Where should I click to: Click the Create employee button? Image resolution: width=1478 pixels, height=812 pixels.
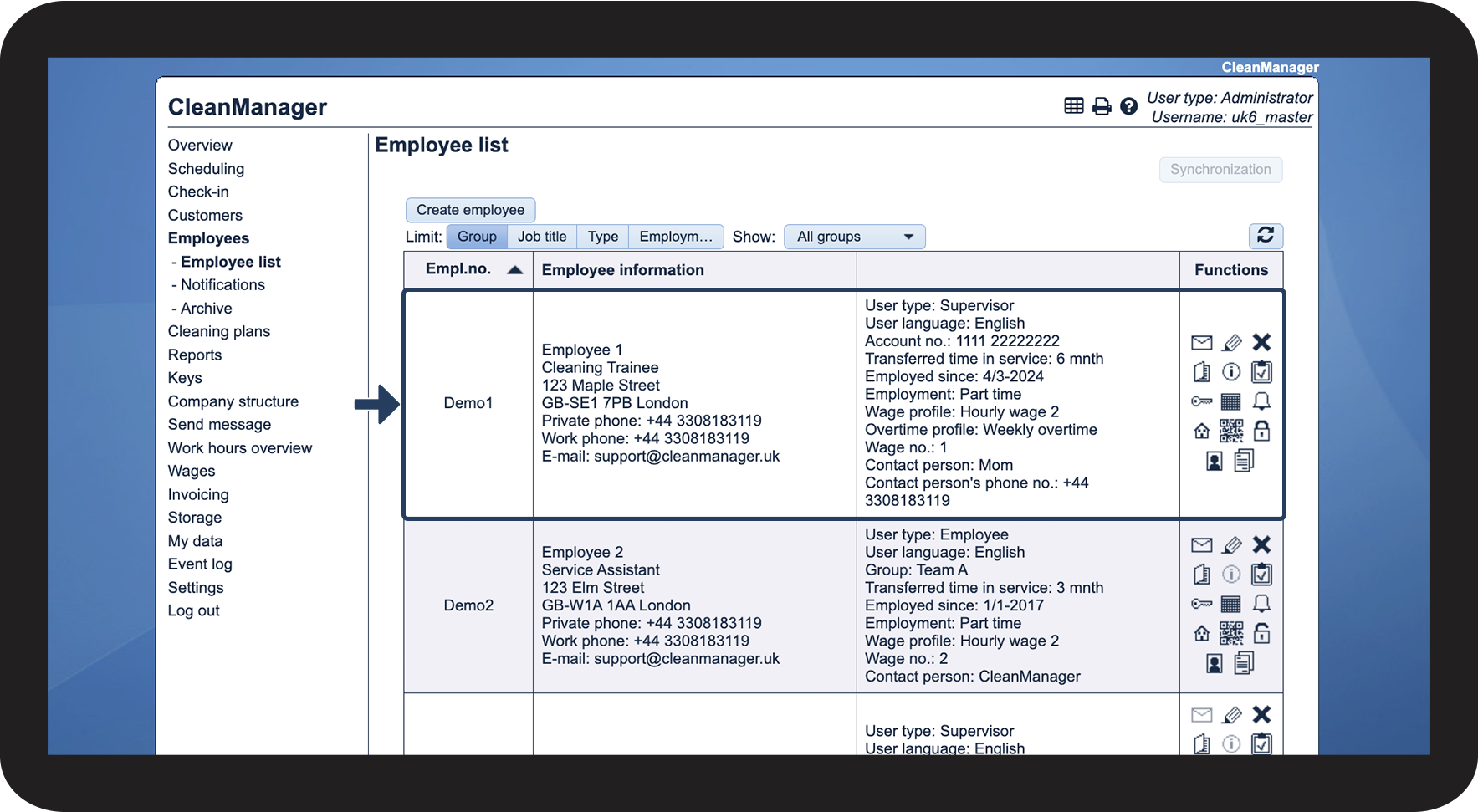[x=470, y=210]
